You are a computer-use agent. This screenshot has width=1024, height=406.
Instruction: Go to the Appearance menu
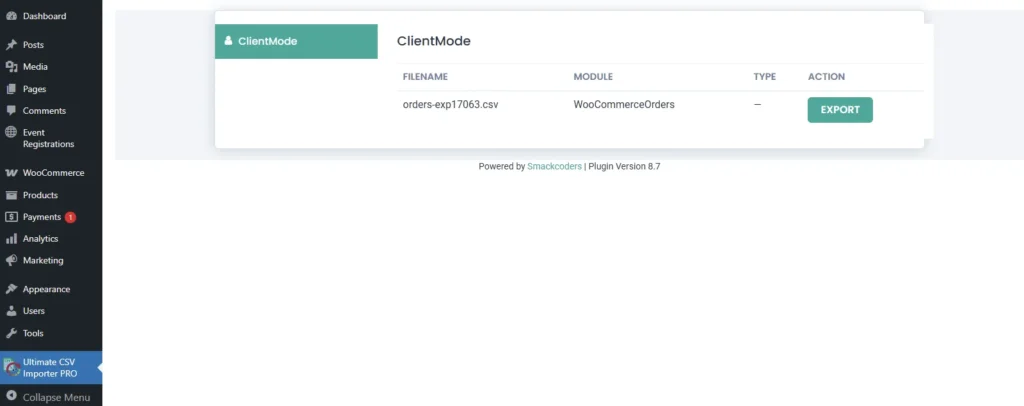[x=46, y=289]
